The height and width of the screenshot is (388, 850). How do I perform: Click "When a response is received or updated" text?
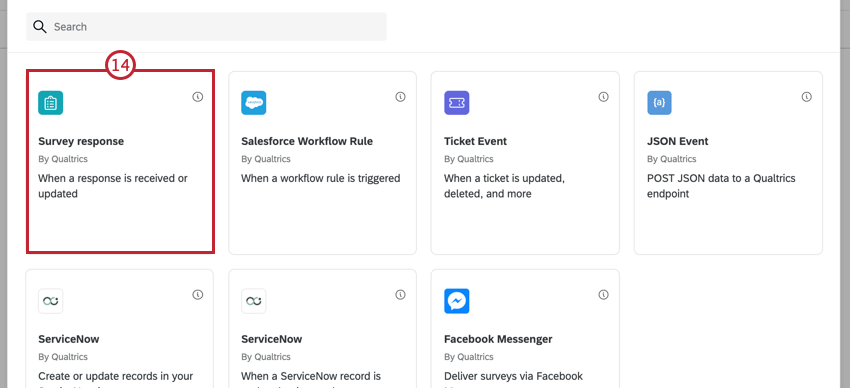click(113, 186)
